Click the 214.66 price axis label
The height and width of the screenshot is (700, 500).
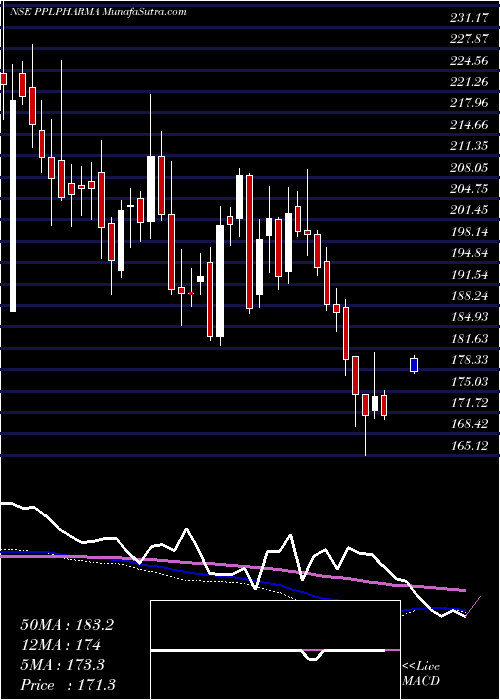(x=468, y=125)
